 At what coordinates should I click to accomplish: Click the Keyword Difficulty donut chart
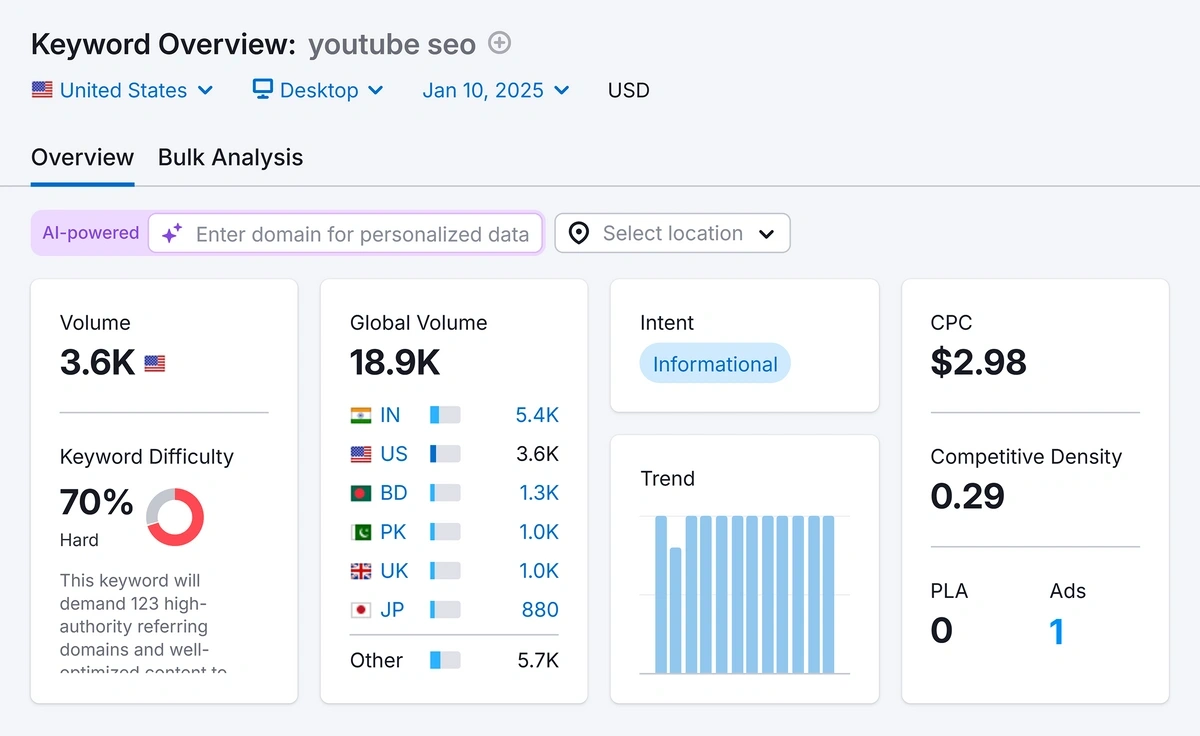click(175, 517)
